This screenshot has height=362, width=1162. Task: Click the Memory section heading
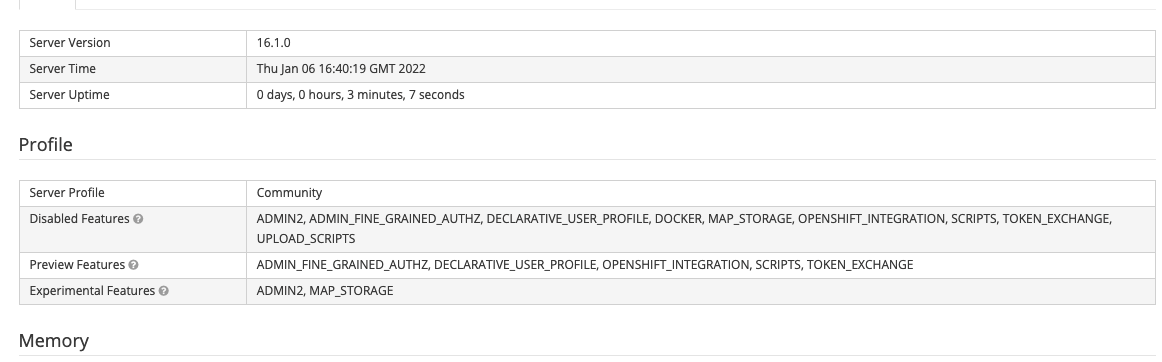click(53, 340)
